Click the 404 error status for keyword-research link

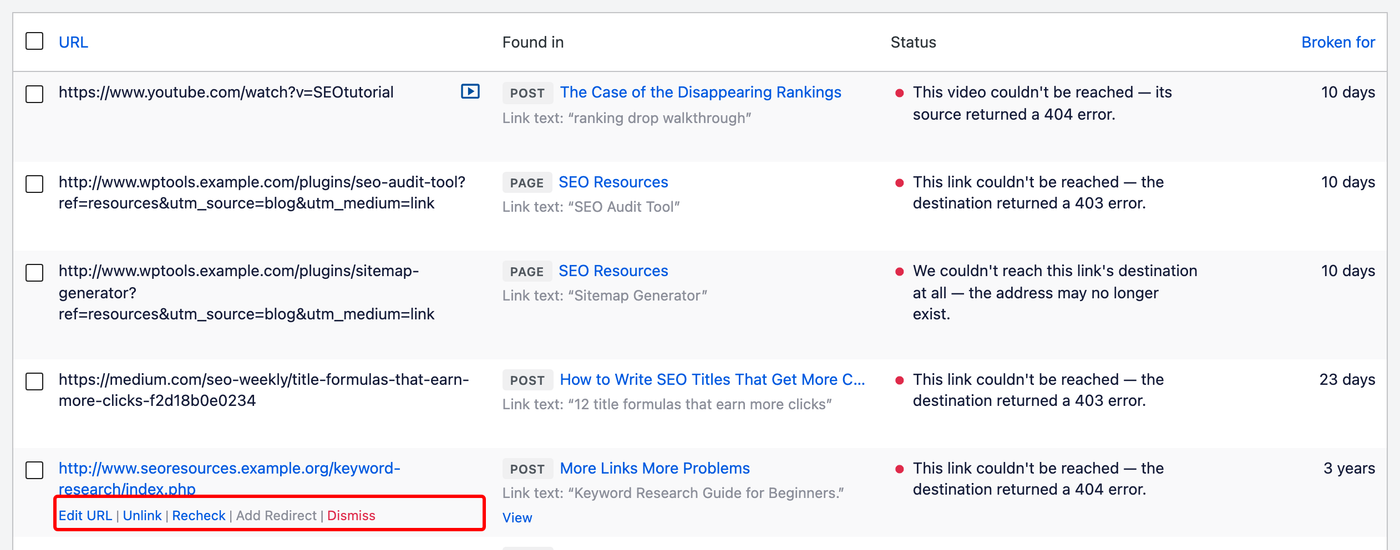pyautogui.click(x=1038, y=479)
